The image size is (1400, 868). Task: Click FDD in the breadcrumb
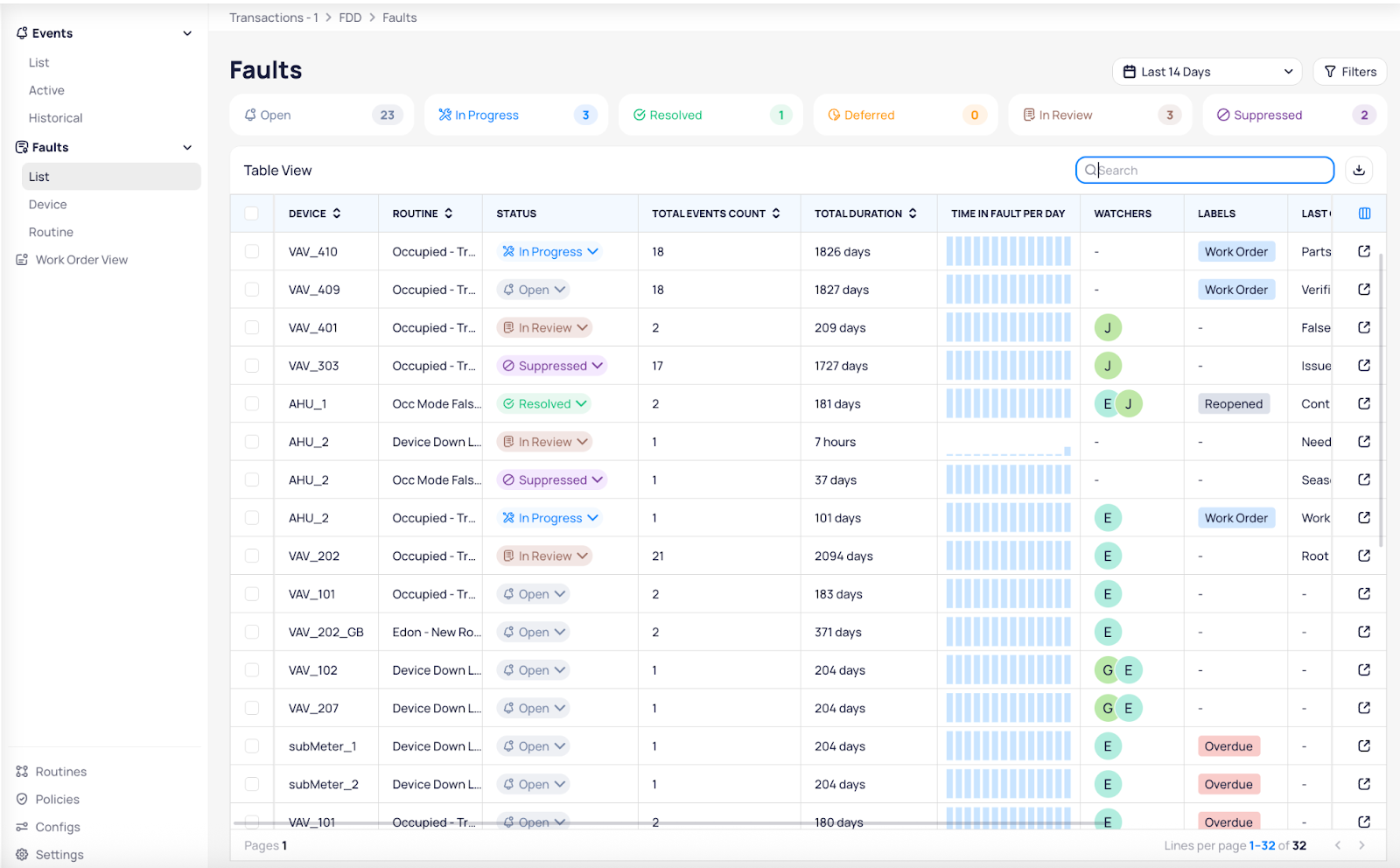pyautogui.click(x=350, y=17)
